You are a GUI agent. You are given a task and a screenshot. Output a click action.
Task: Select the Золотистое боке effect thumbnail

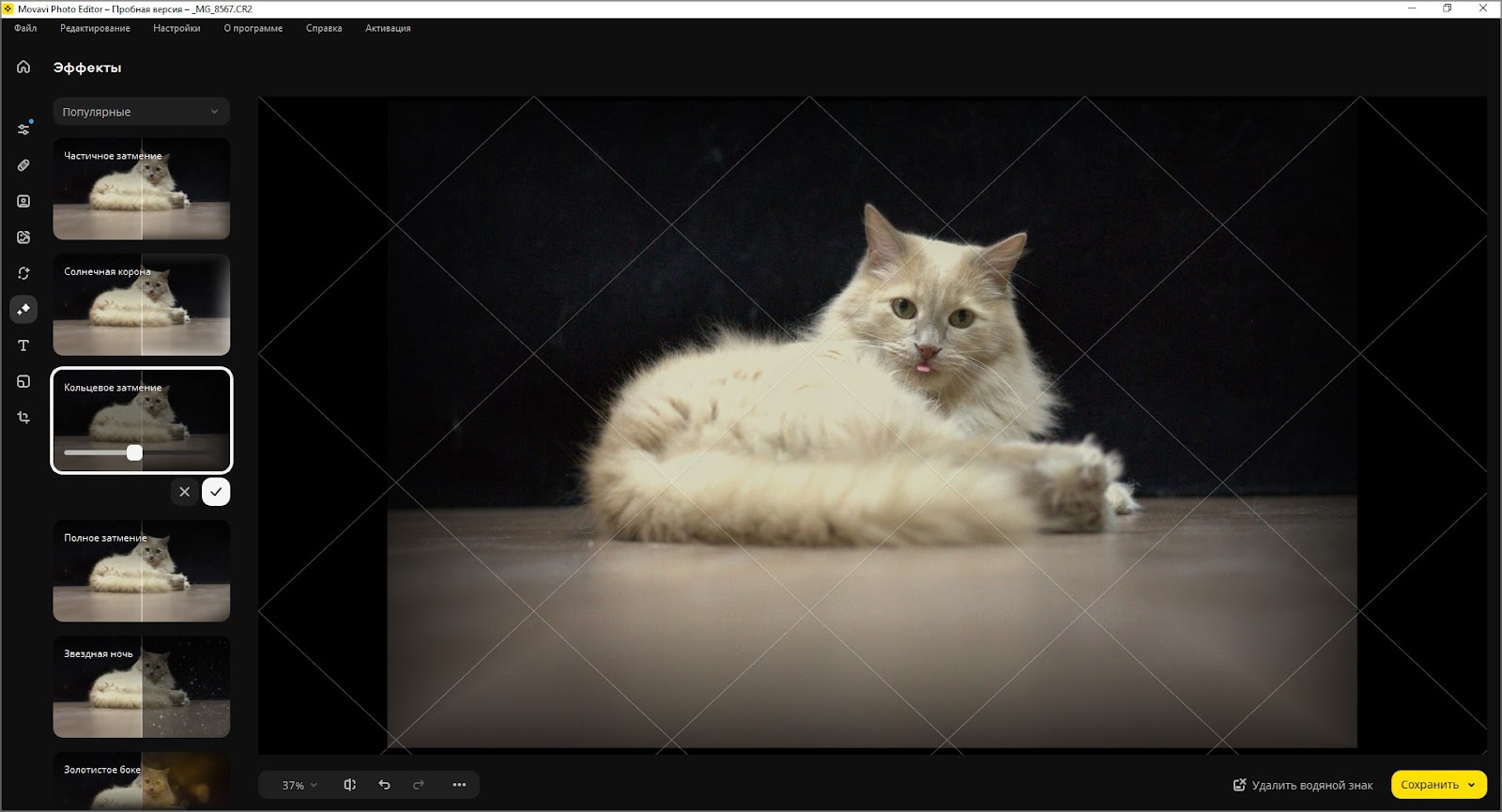[x=141, y=781]
